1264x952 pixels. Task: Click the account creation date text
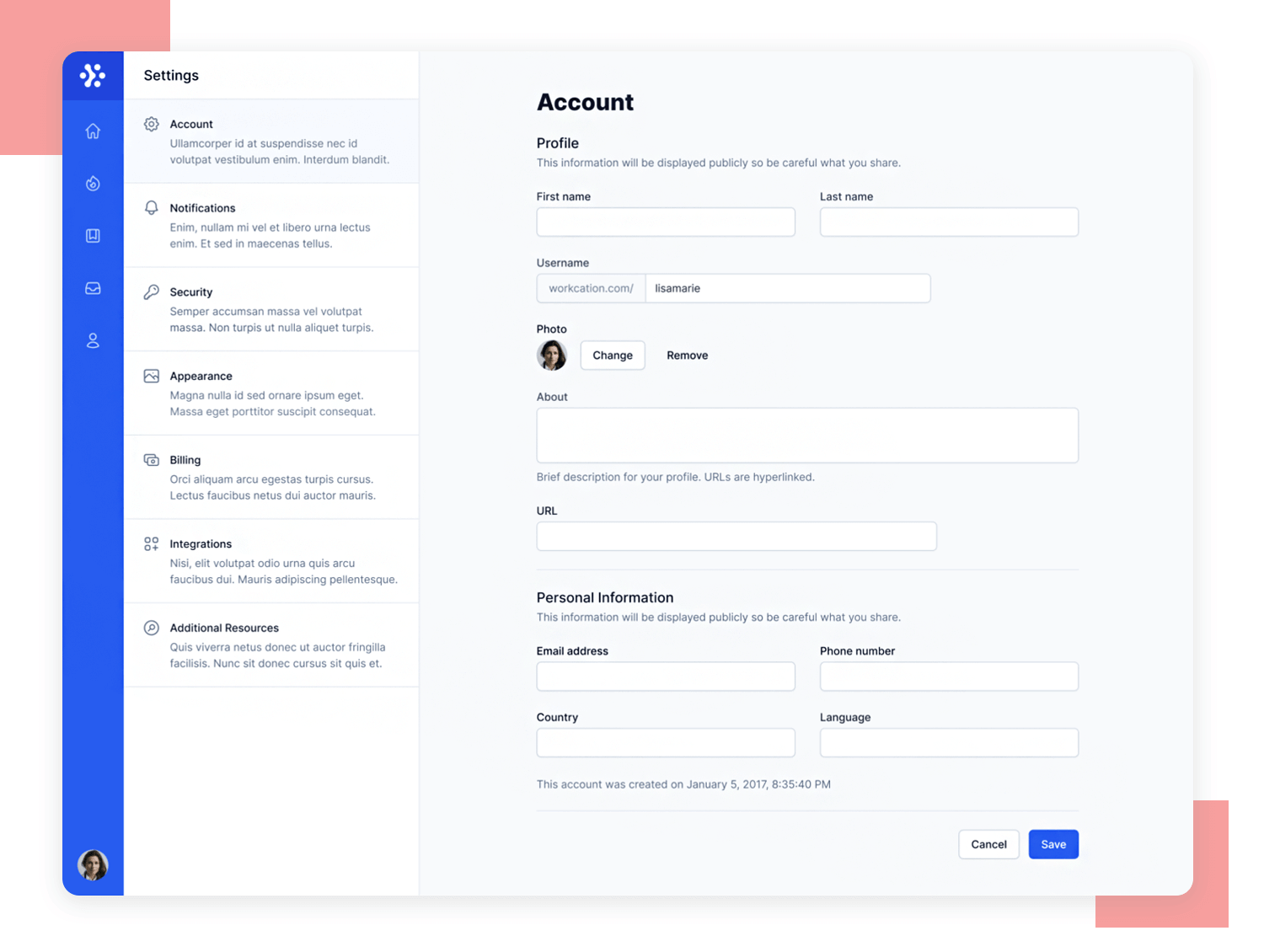coord(683,784)
